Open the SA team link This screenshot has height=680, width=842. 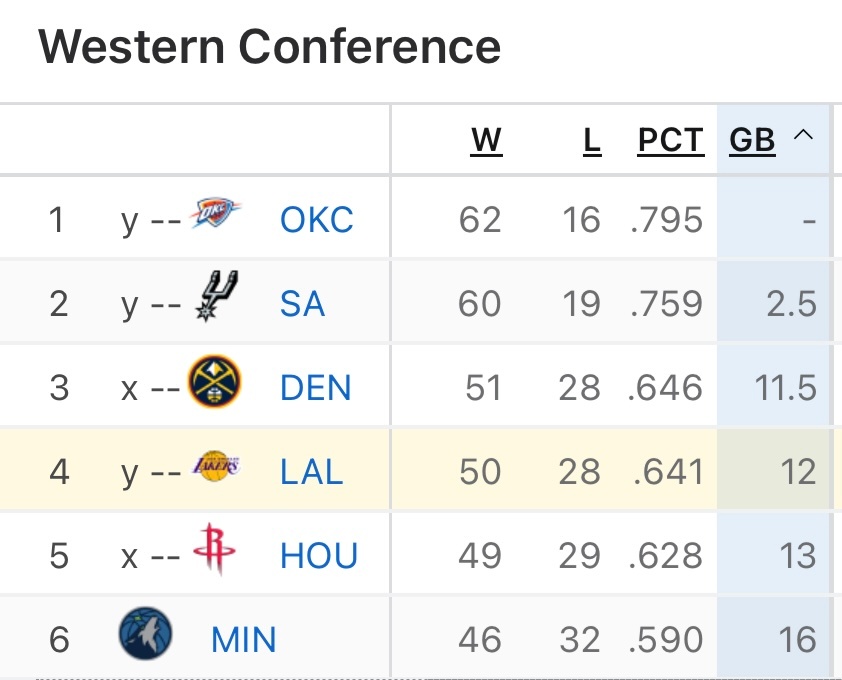[x=302, y=304]
